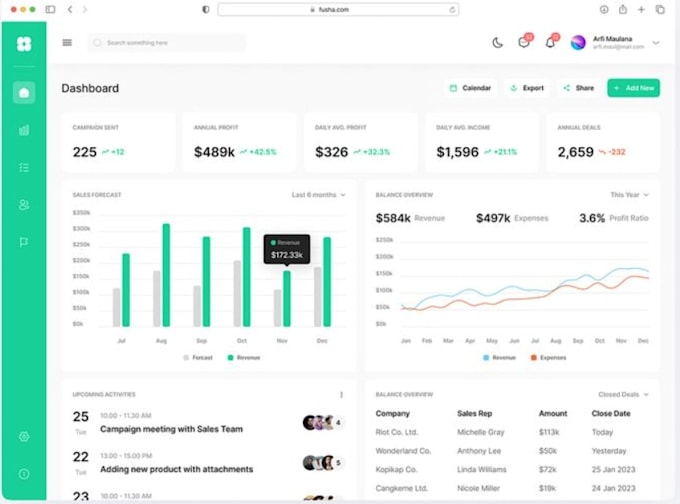Reload the page in the address bar
Viewport: 680px width, 504px height.
pos(452,9)
